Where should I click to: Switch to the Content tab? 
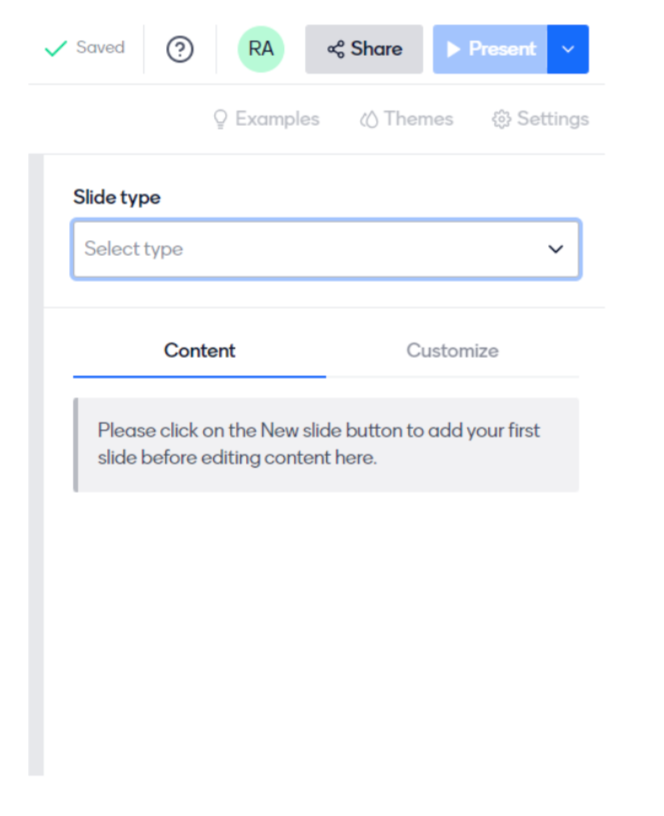click(200, 351)
